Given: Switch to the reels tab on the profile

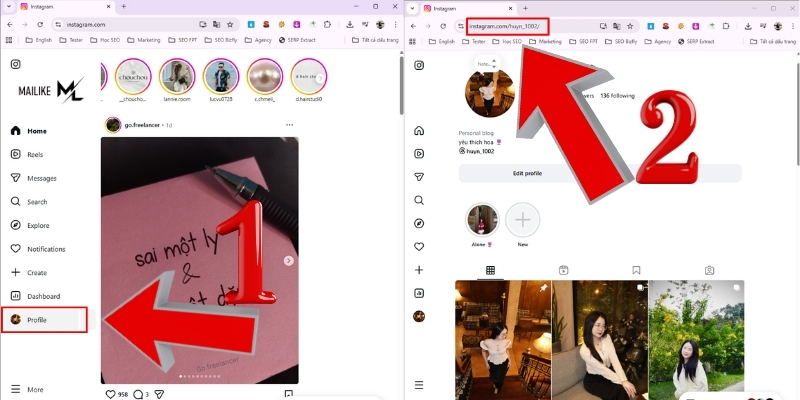Looking at the screenshot, I should (x=563, y=270).
